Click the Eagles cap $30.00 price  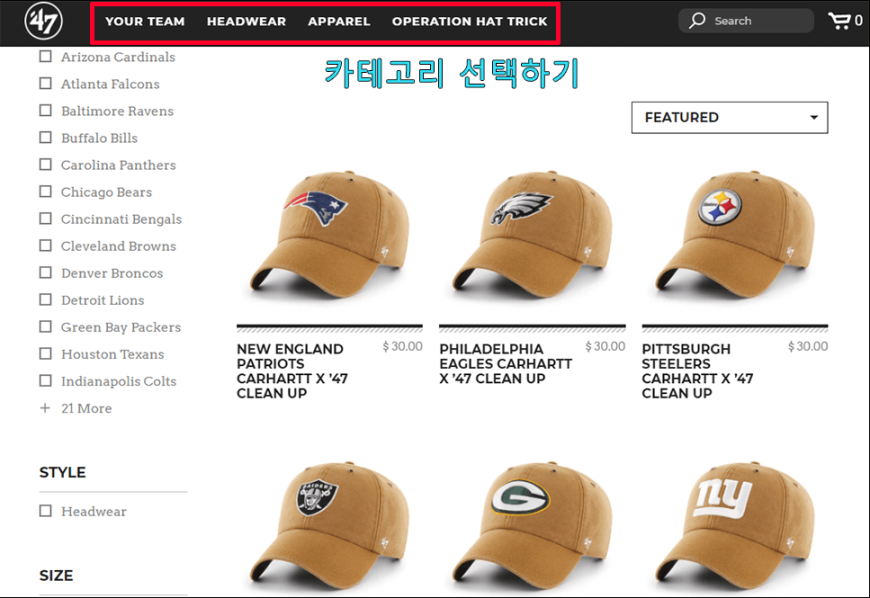[x=605, y=347]
